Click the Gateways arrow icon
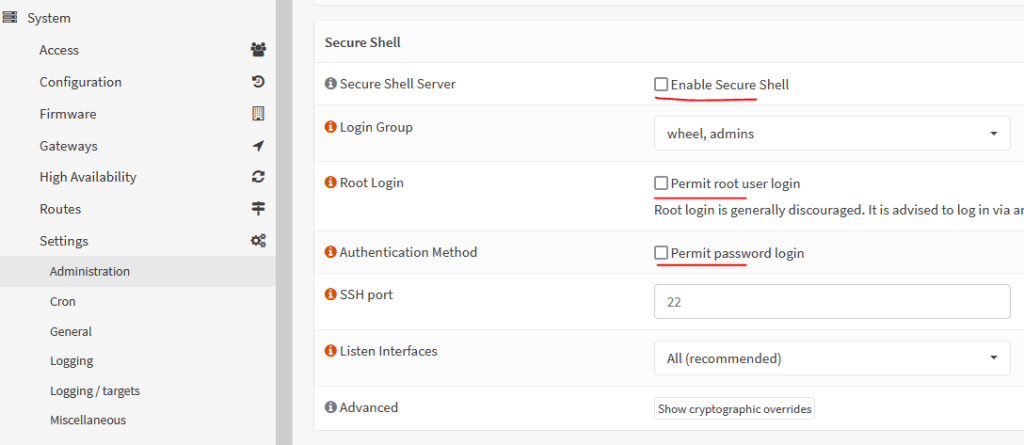The height and width of the screenshot is (445, 1024). point(259,146)
